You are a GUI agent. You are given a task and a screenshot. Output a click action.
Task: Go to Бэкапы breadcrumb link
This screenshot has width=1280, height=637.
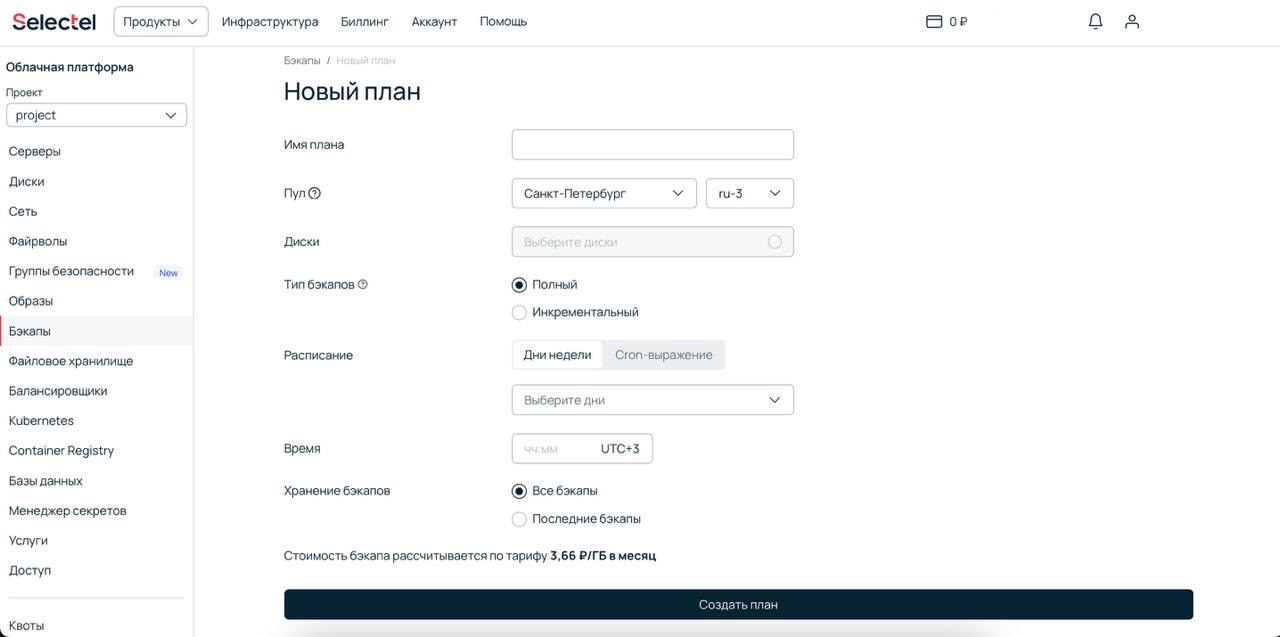click(302, 60)
